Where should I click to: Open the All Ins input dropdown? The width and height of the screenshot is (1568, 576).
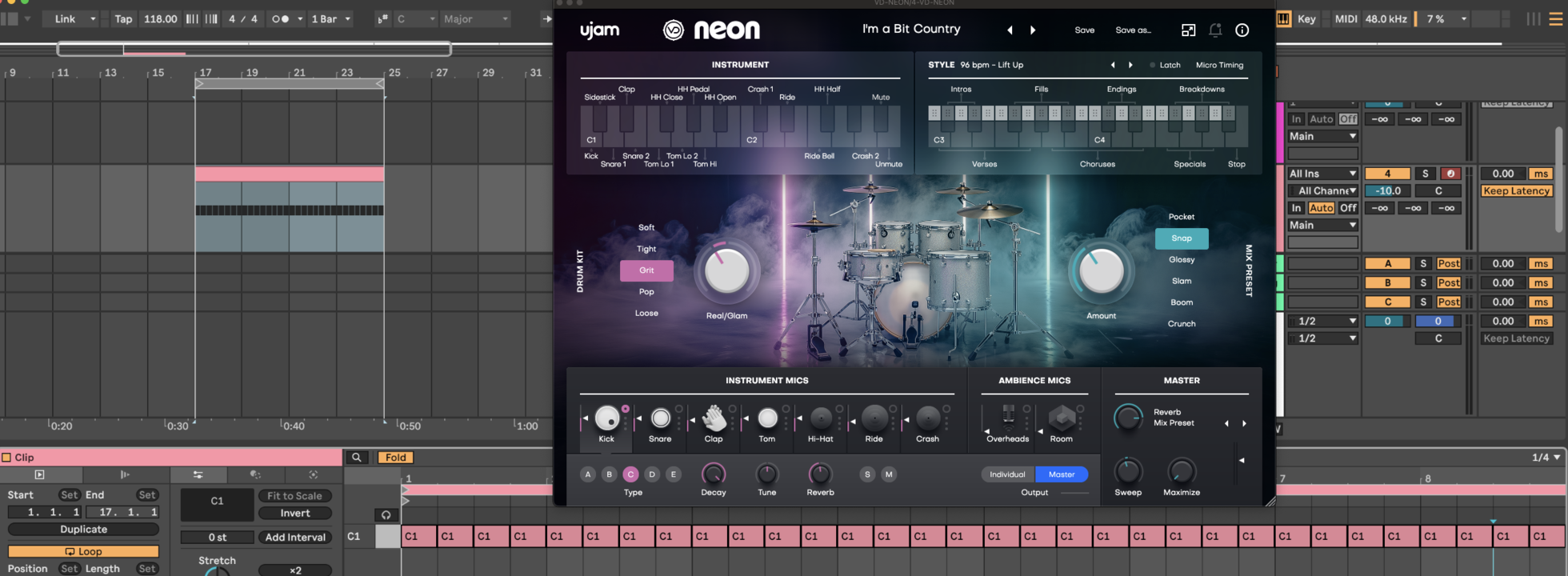pyautogui.click(x=1323, y=174)
